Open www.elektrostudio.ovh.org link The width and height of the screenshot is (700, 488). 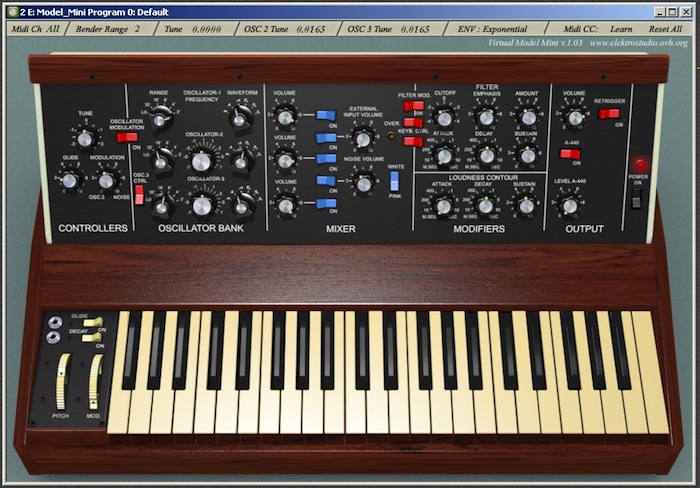[638, 43]
